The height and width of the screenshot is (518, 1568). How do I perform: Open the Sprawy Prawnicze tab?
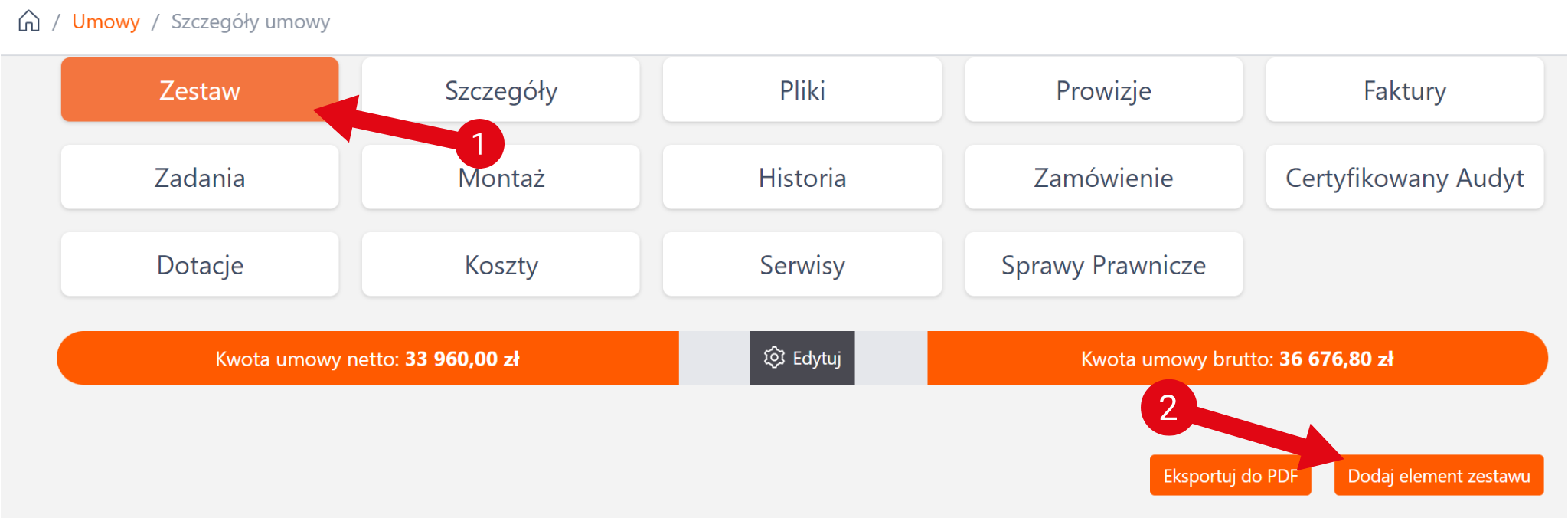click(x=1103, y=265)
